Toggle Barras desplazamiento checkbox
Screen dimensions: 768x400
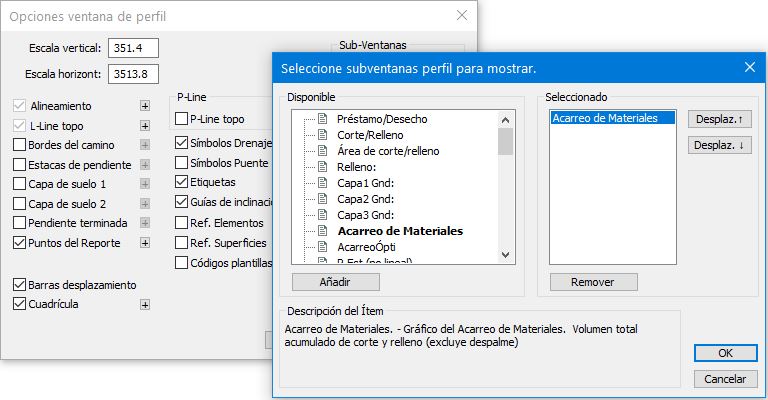(20, 285)
